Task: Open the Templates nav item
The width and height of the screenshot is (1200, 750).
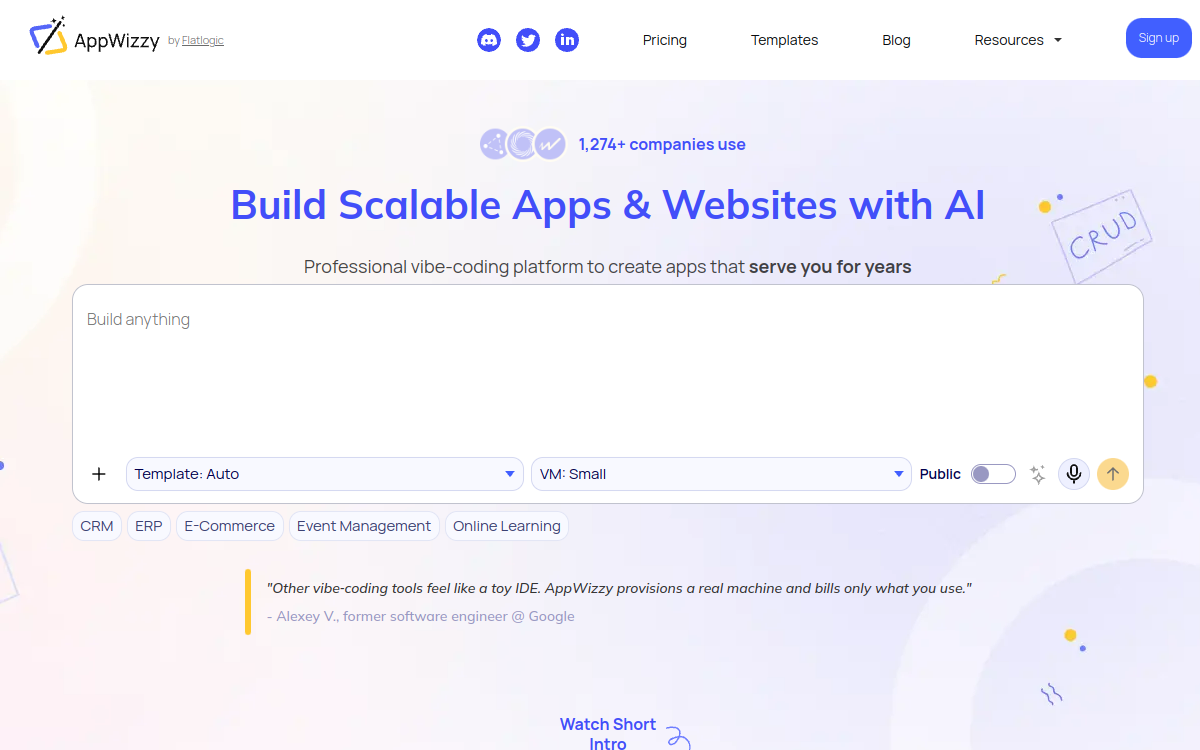Action: pos(785,40)
